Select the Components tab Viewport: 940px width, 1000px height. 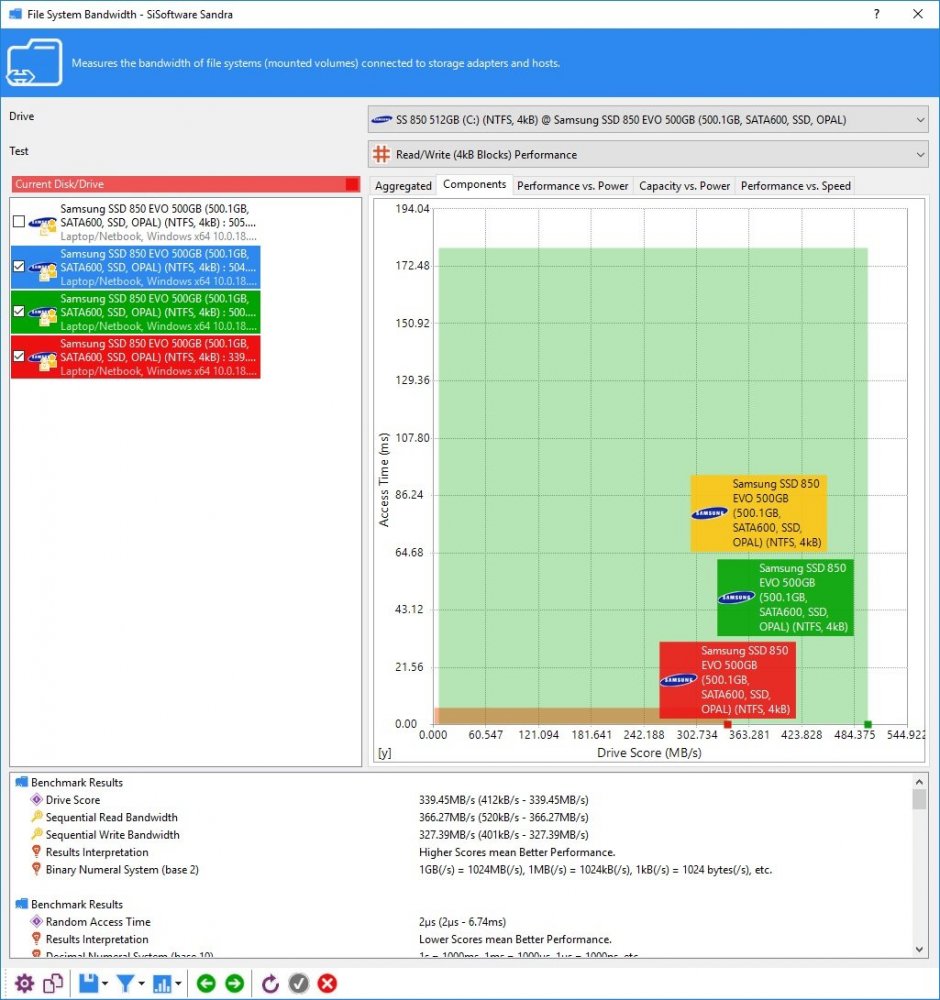point(474,184)
